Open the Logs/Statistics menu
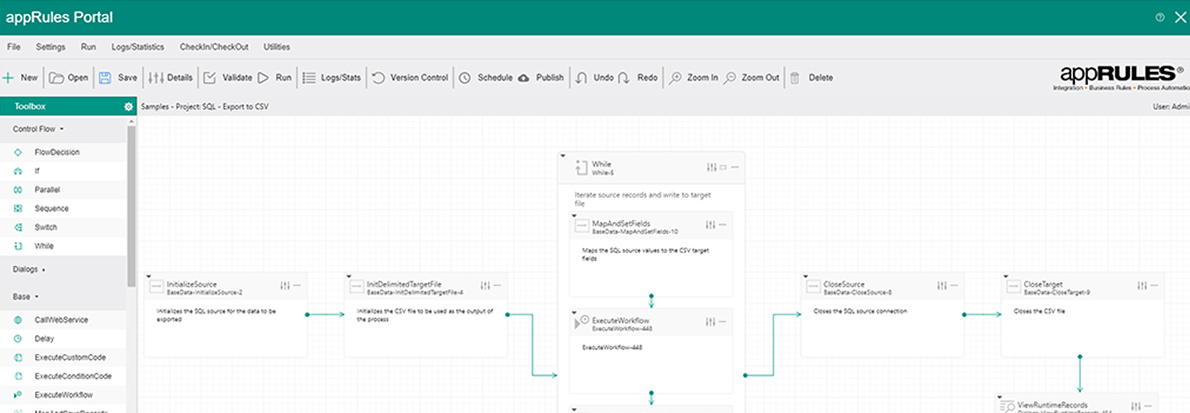1190x413 pixels. pos(137,46)
